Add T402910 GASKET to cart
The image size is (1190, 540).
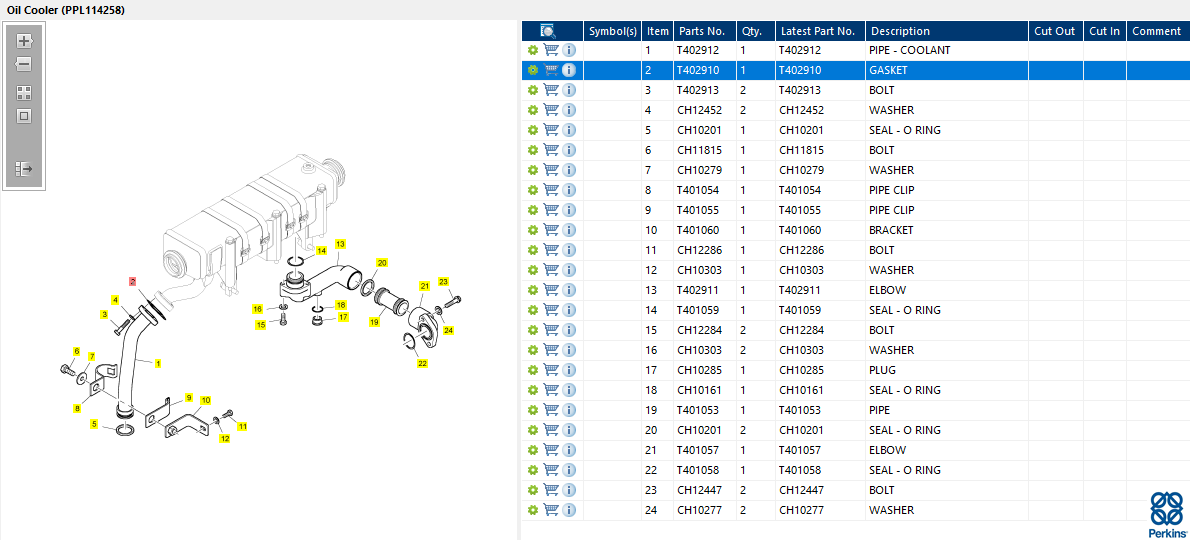(x=551, y=71)
